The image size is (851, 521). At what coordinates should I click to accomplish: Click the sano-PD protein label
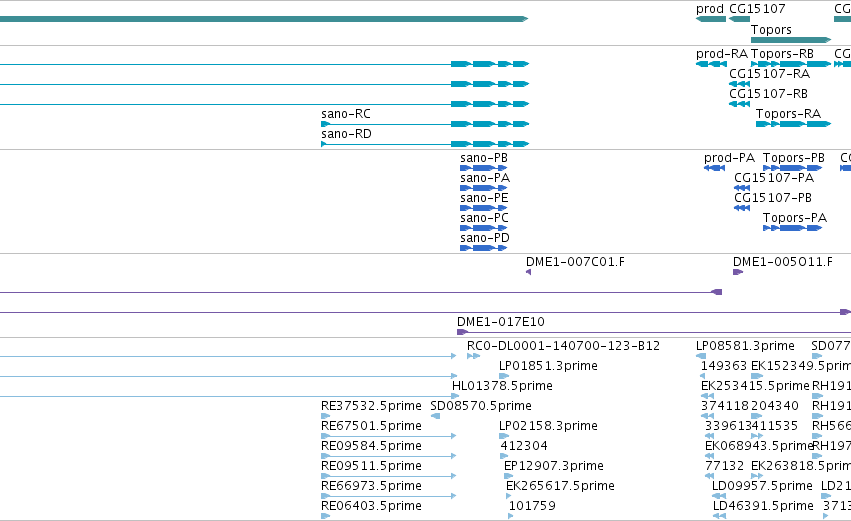point(485,238)
